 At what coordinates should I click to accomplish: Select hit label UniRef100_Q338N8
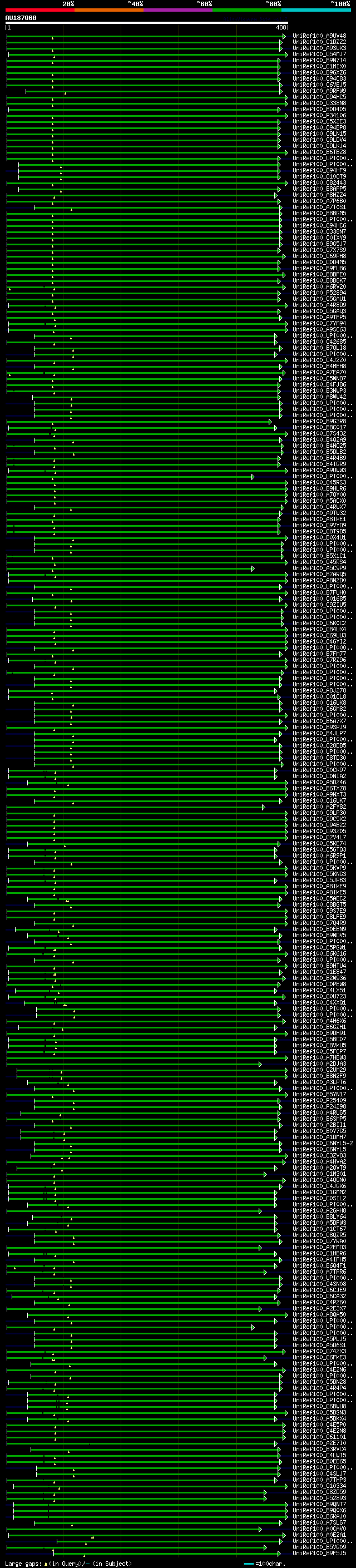(319, 103)
